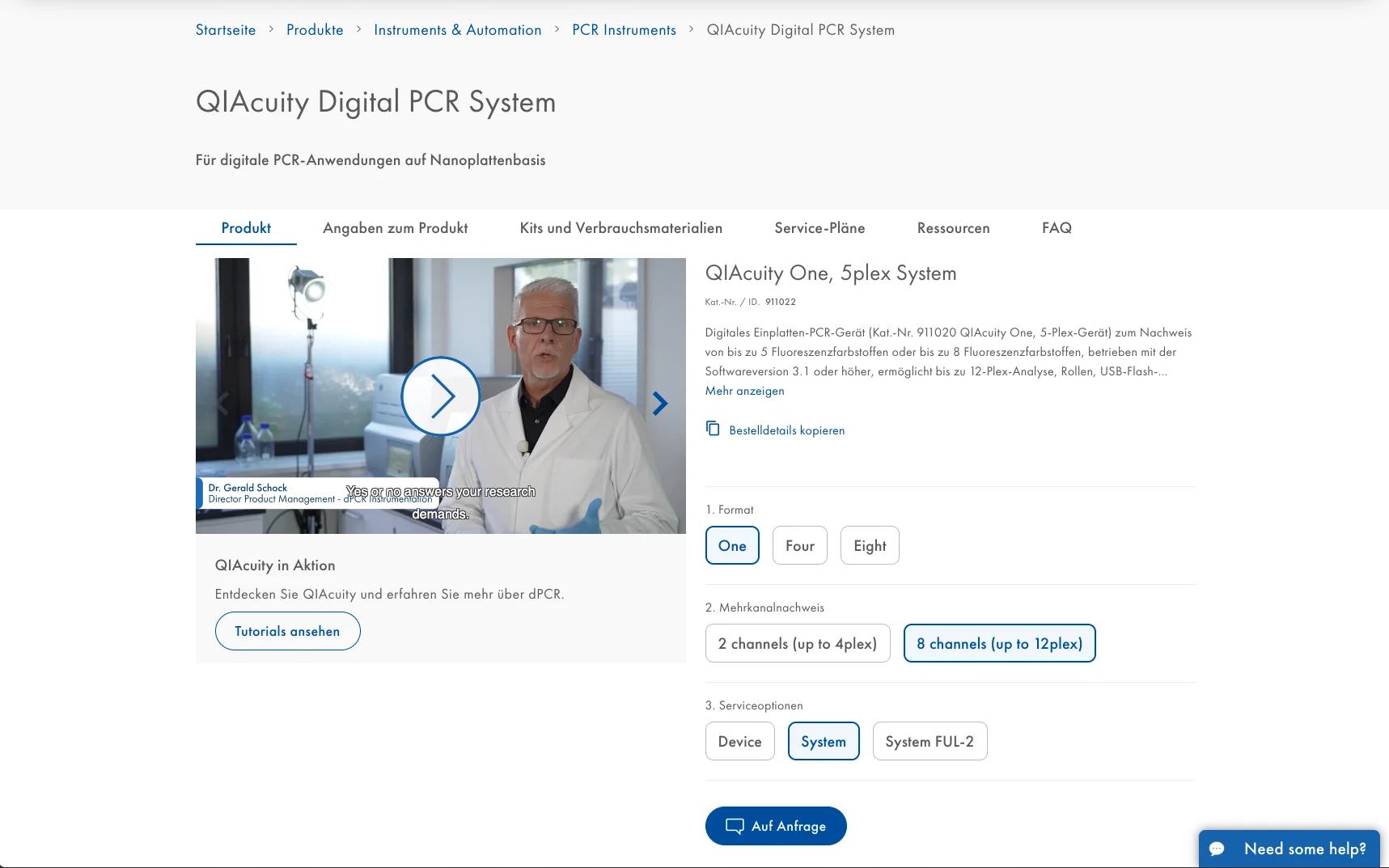Screen dimensions: 1389x868
Task: Open the Produkte breadcrumb link
Action: pos(315,30)
